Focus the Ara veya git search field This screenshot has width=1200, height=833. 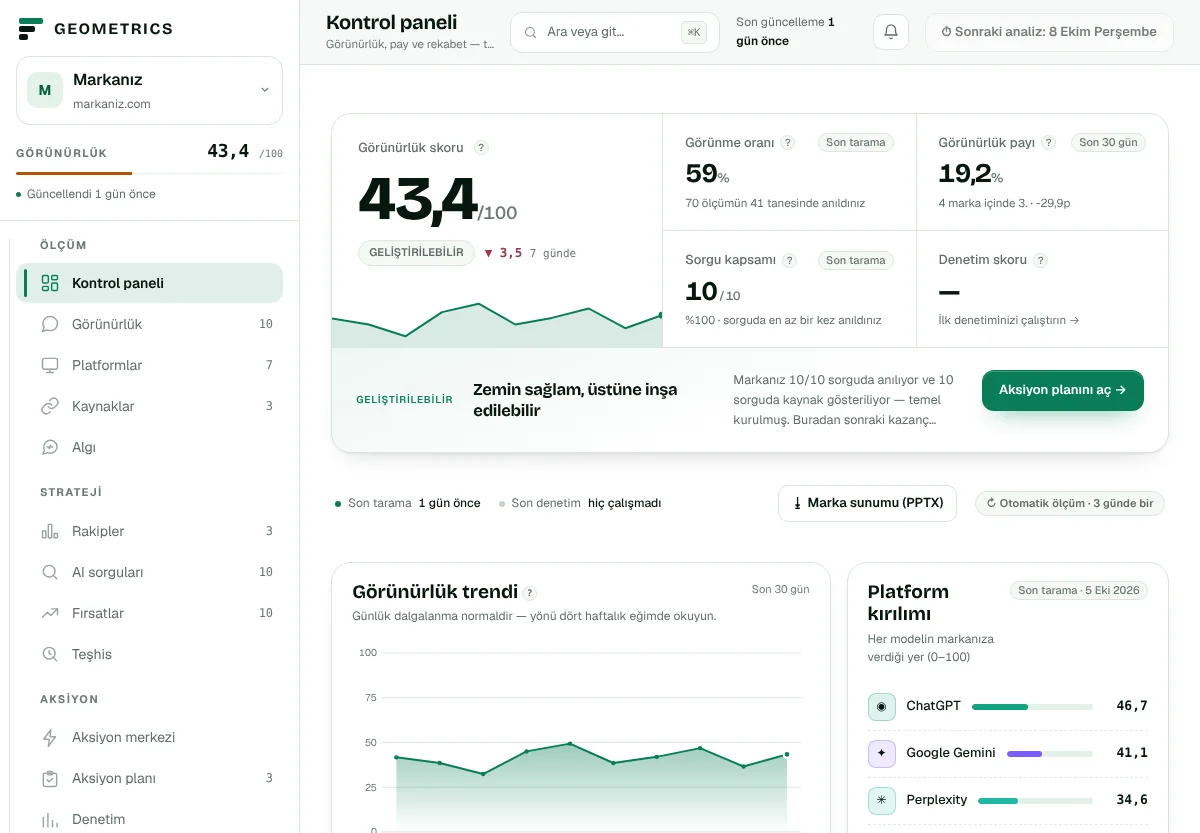pos(615,32)
